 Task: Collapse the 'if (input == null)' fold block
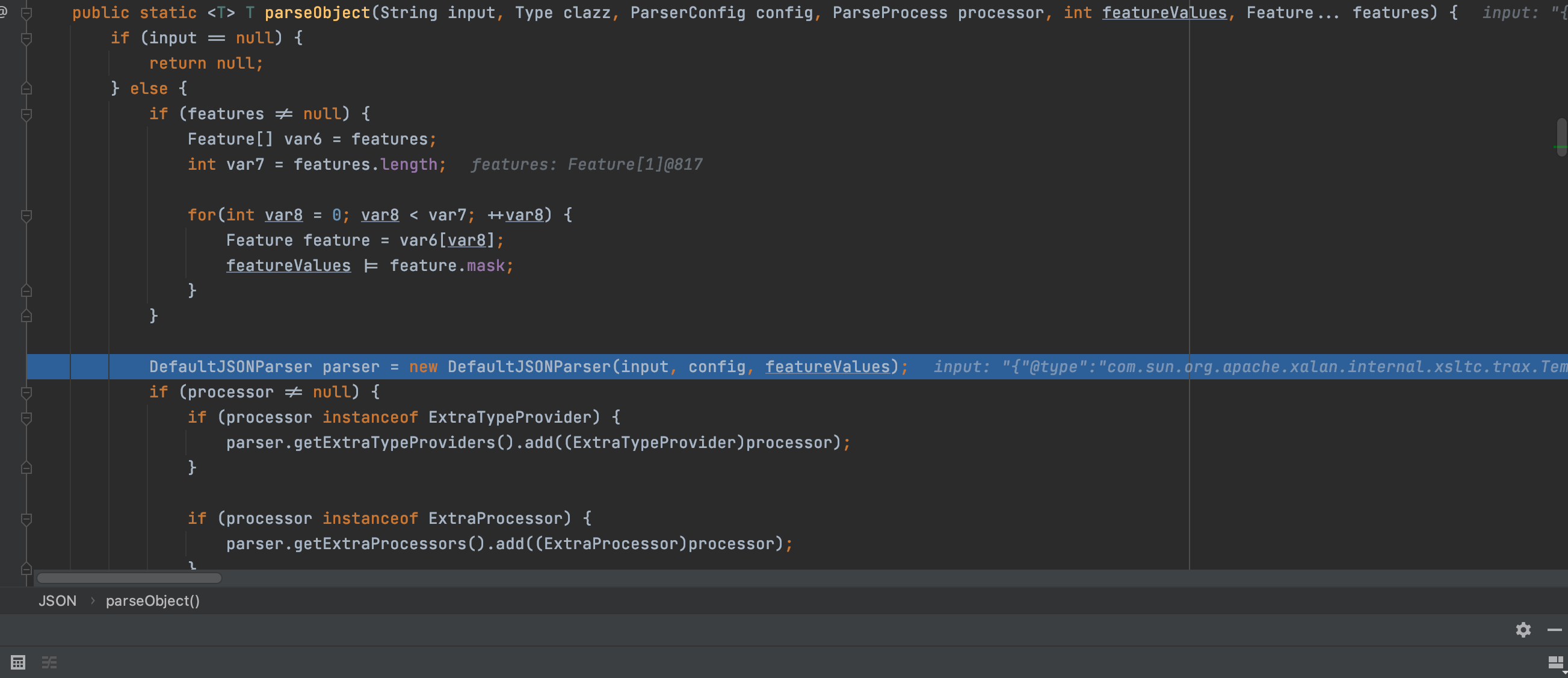pos(26,39)
